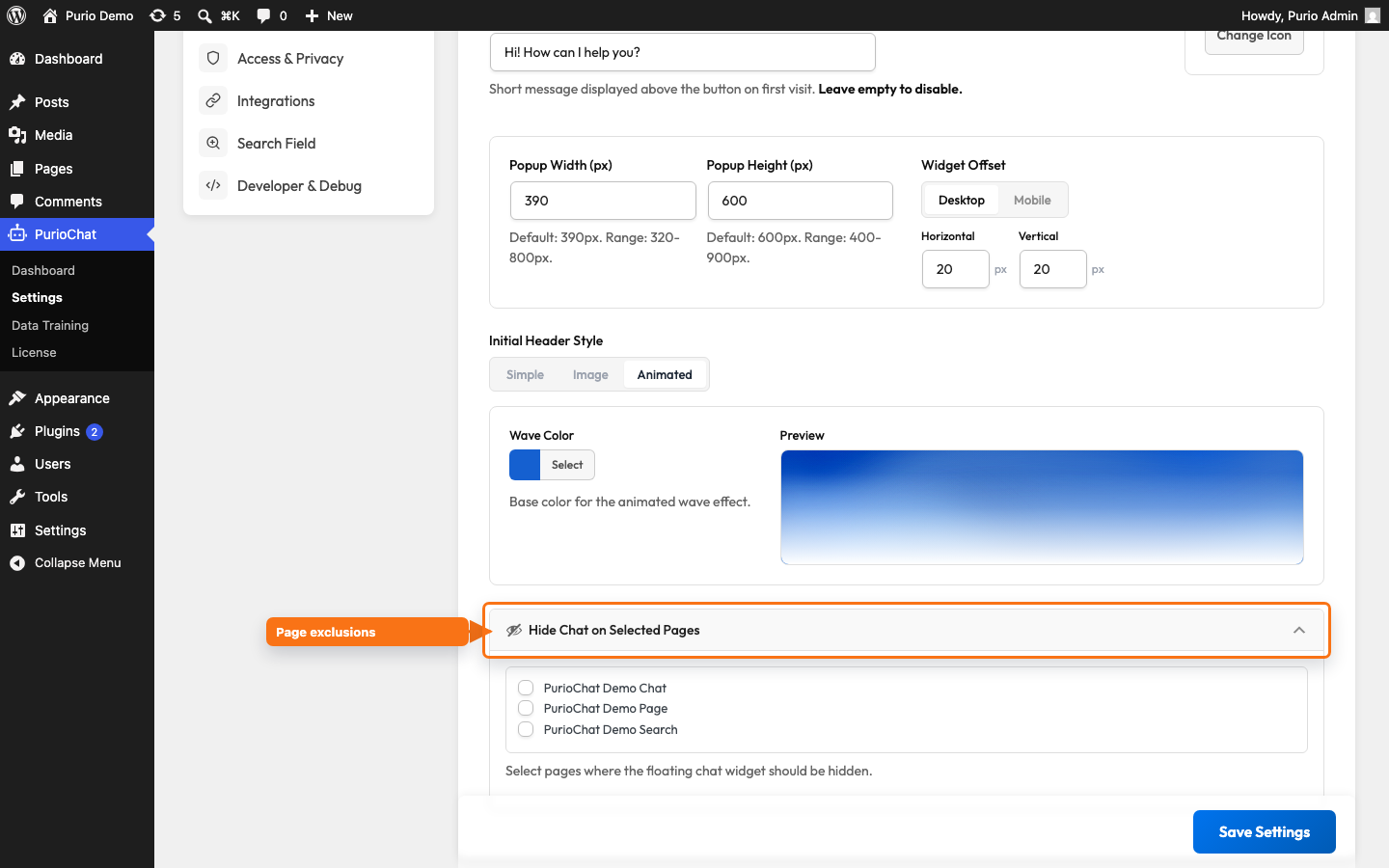The width and height of the screenshot is (1389, 868).
Task: Open the Plugins menu label
Action: (x=57, y=431)
